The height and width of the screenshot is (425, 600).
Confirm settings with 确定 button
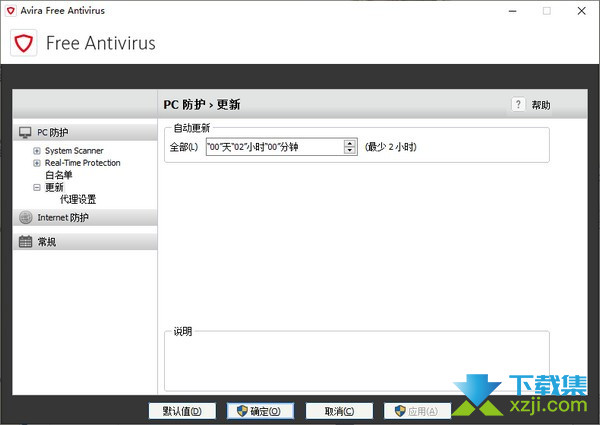260,410
